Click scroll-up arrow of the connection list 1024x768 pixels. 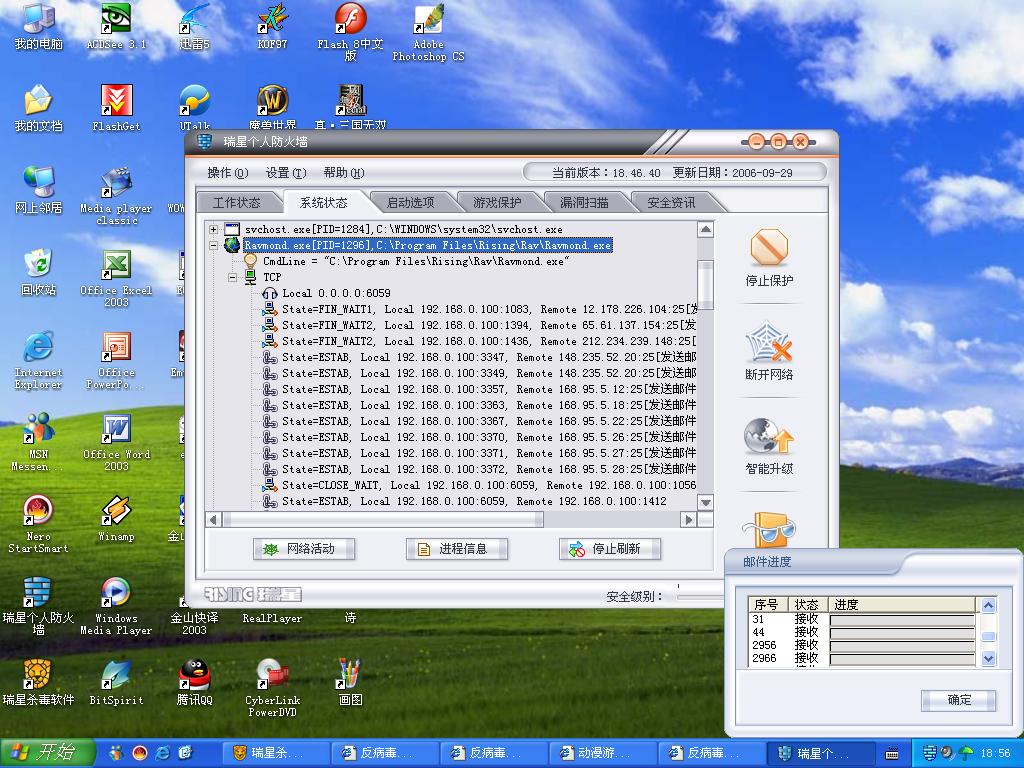pyautogui.click(x=705, y=229)
